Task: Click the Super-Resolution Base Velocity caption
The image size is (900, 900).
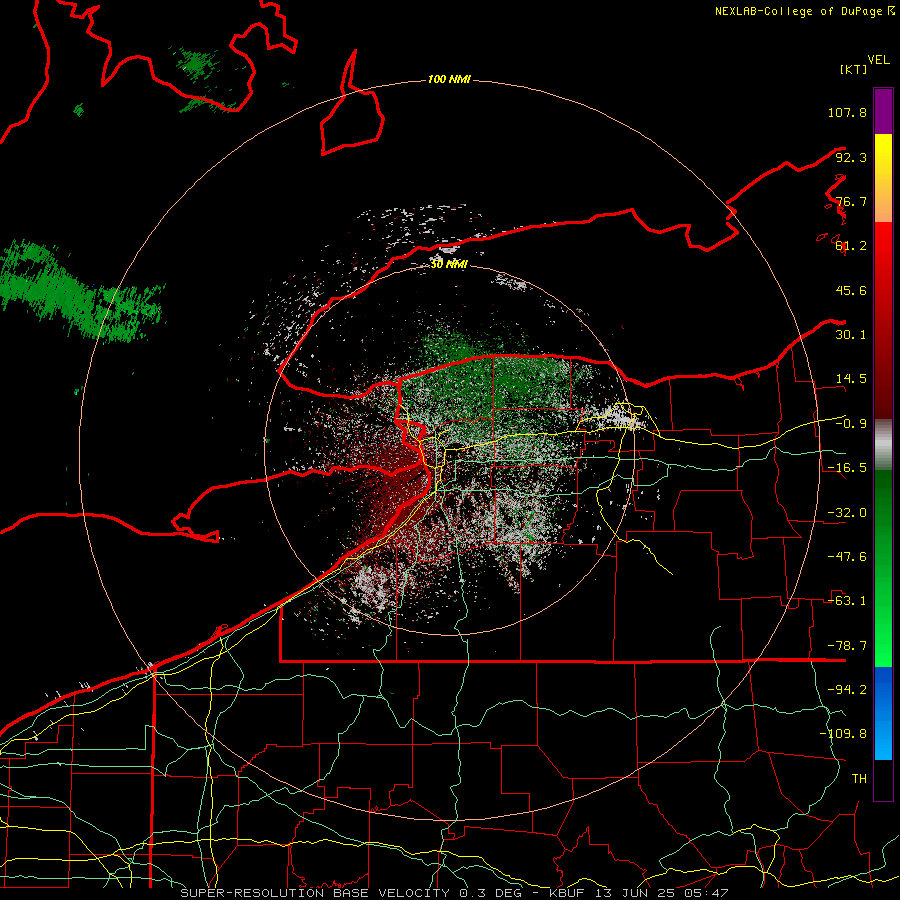Action: (x=455, y=893)
